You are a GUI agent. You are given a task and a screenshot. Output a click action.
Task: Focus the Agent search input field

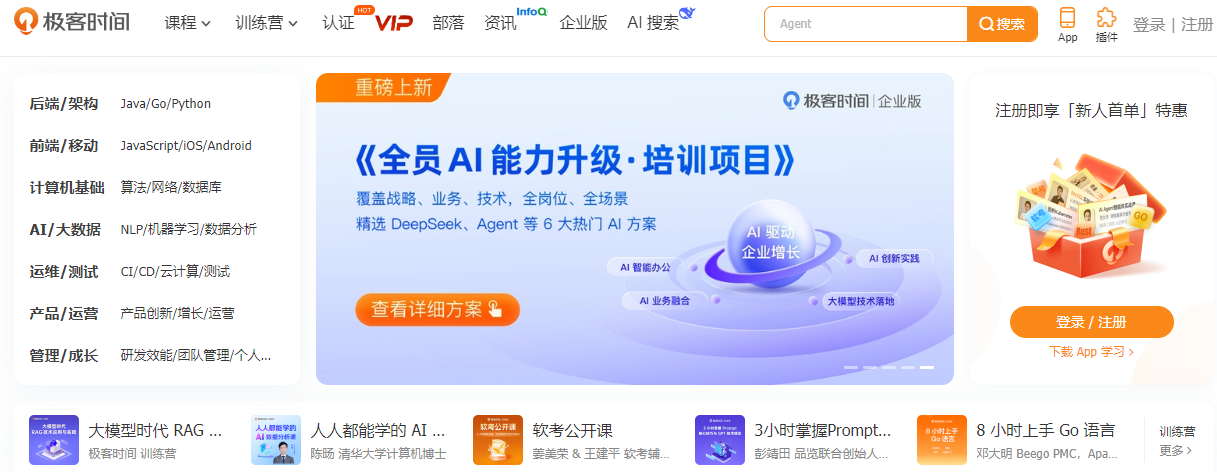[866, 24]
